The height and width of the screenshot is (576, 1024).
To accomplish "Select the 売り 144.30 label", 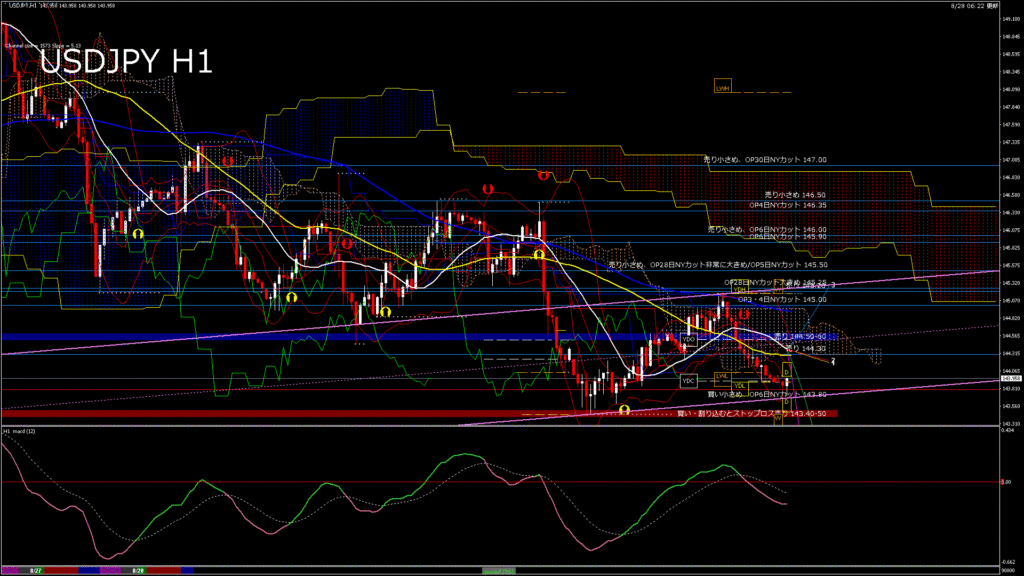I will click(805, 348).
